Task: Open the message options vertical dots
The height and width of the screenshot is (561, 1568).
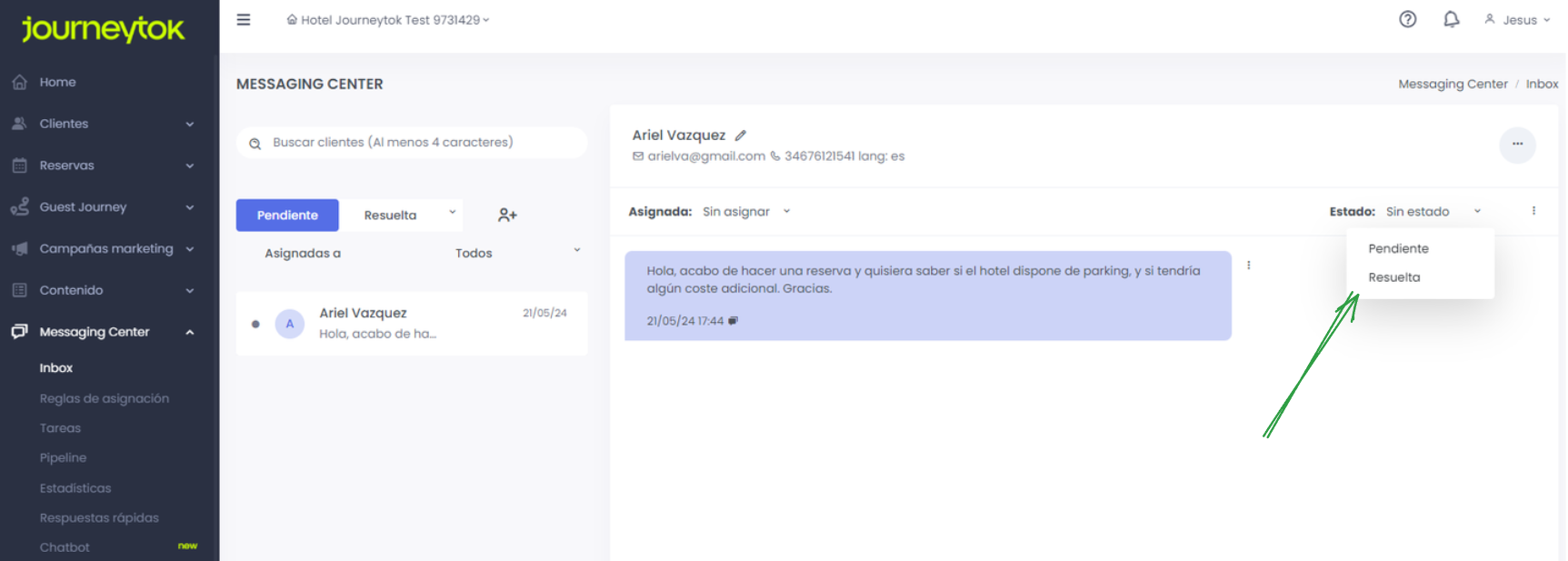Action: pyautogui.click(x=1248, y=265)
